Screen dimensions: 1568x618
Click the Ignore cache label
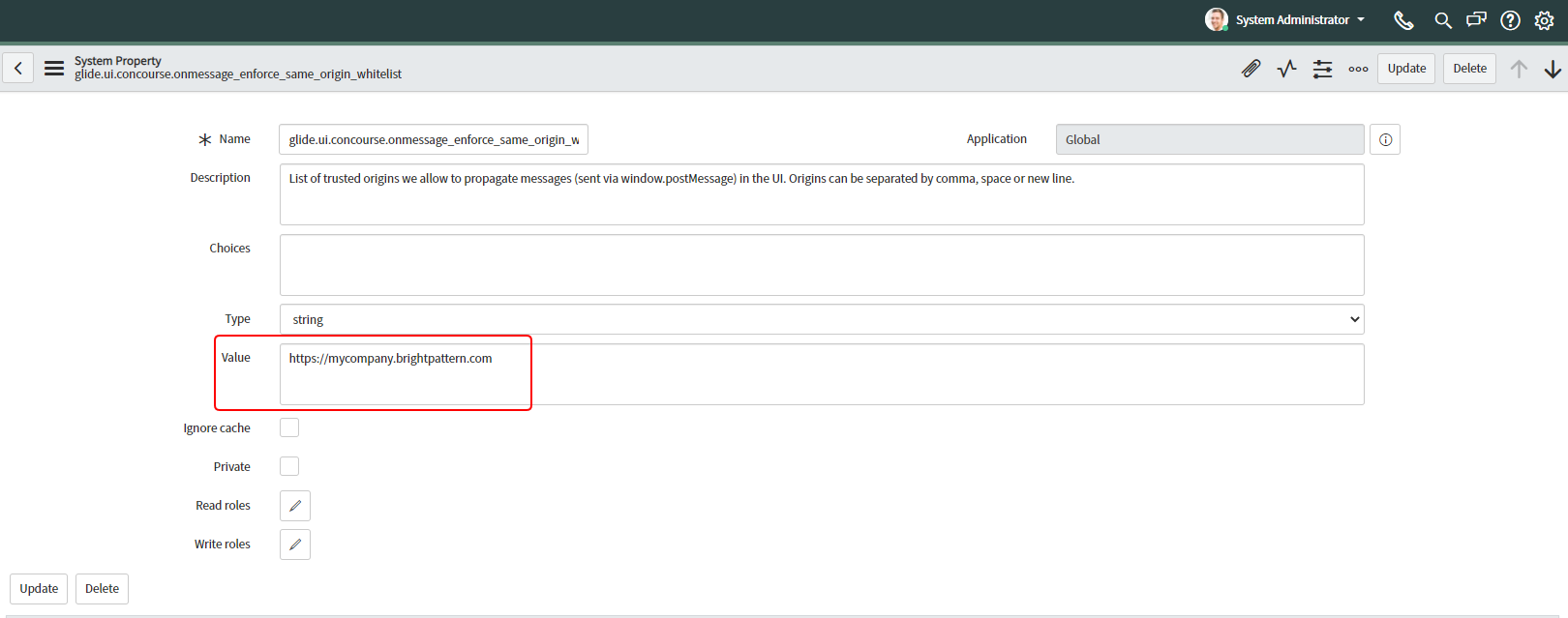point(217,428)
